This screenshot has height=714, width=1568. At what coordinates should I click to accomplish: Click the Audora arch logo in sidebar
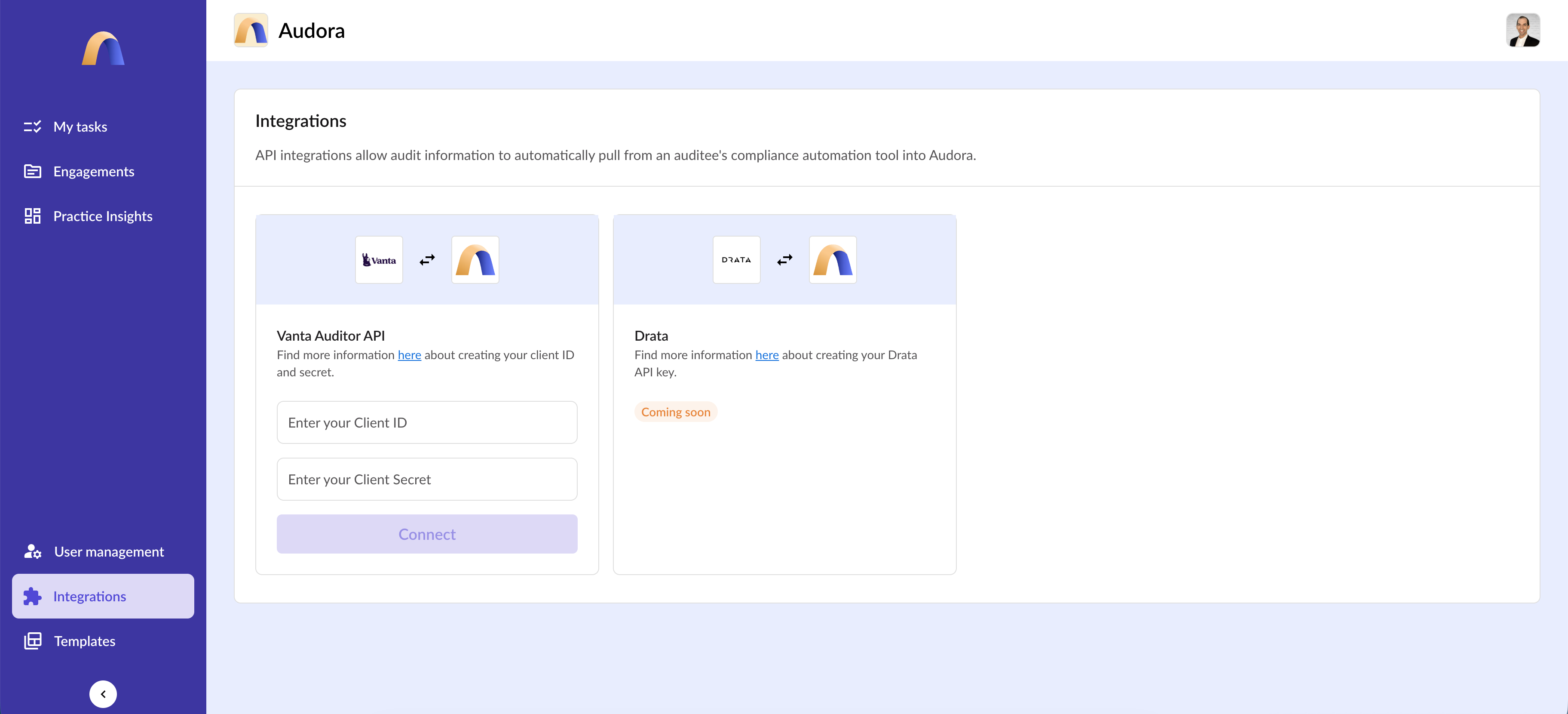tap(103, 48)
